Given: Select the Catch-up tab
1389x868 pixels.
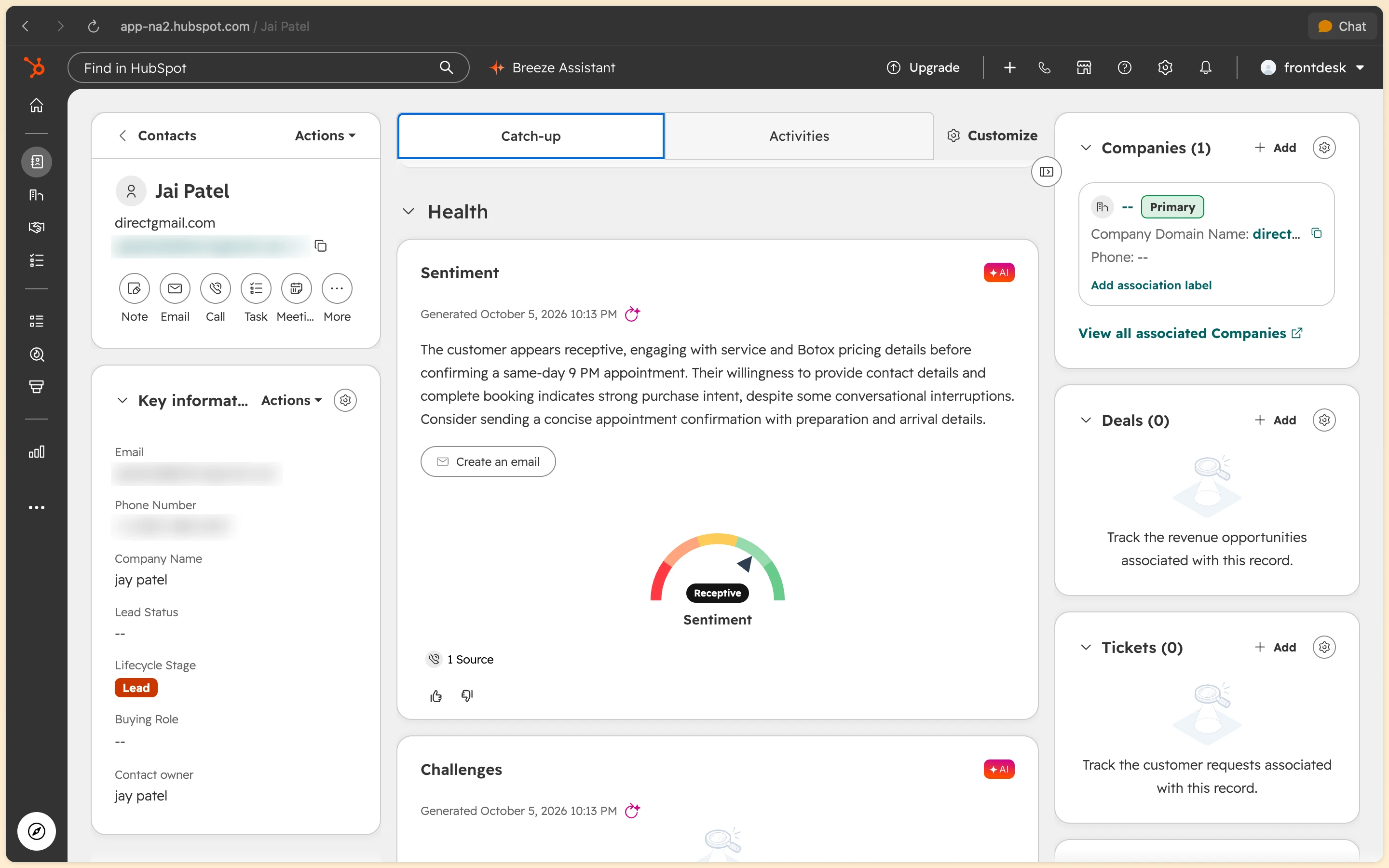Looking at the screenshot, I should coord(531,136).
